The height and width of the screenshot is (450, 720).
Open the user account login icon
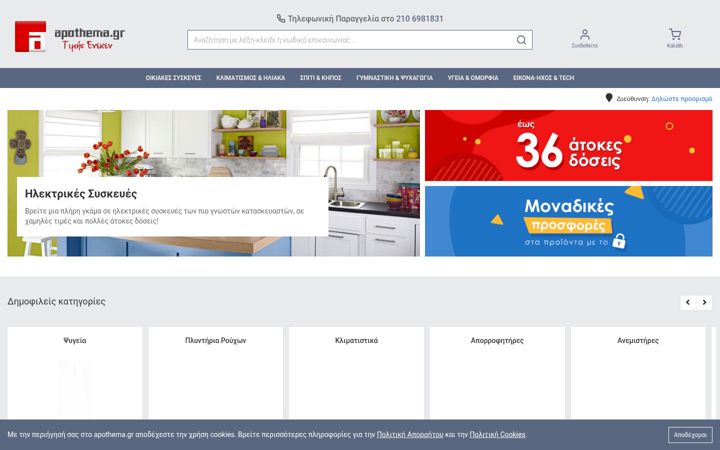585,38
